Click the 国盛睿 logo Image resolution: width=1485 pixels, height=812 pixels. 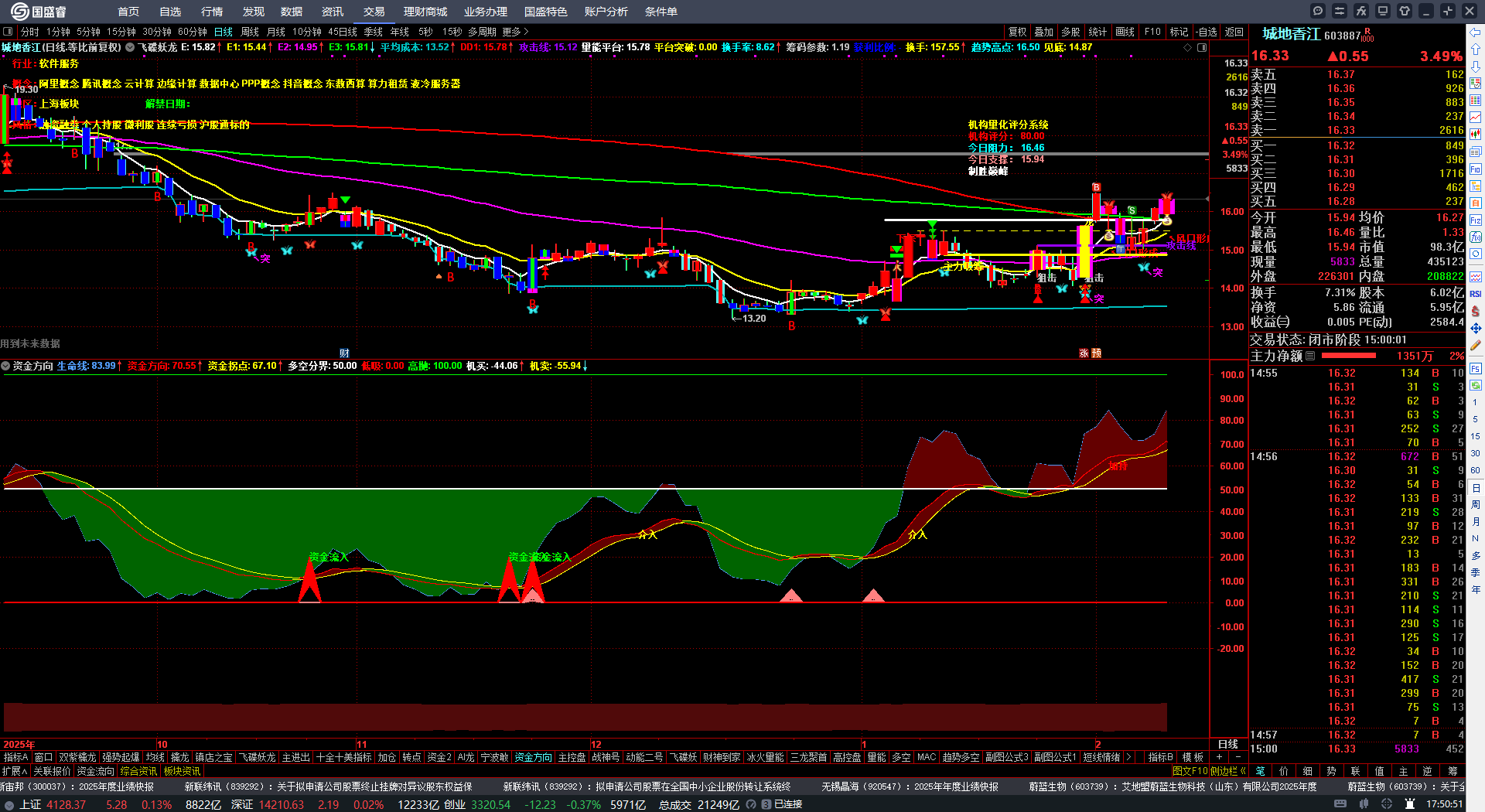pyautogui.click(x=38, y=12)
